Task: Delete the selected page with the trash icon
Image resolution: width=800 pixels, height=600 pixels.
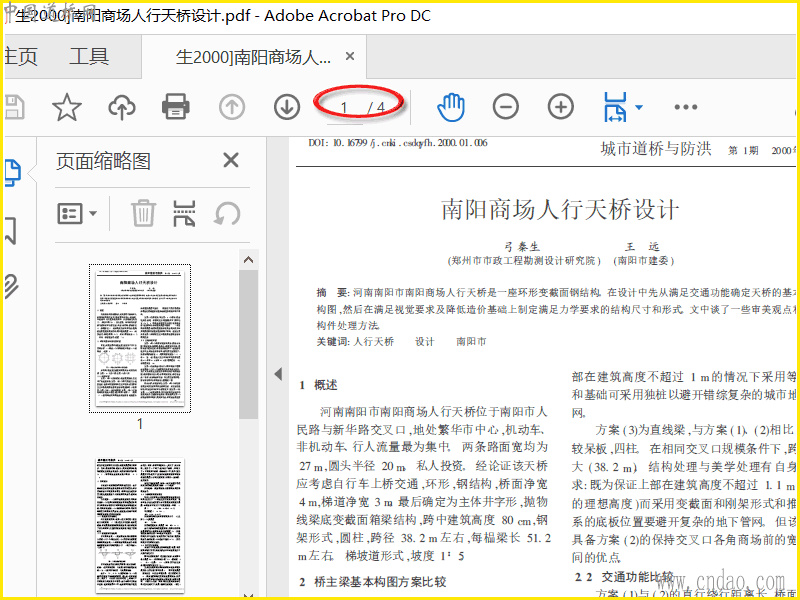Action: [x=143, y=213]
